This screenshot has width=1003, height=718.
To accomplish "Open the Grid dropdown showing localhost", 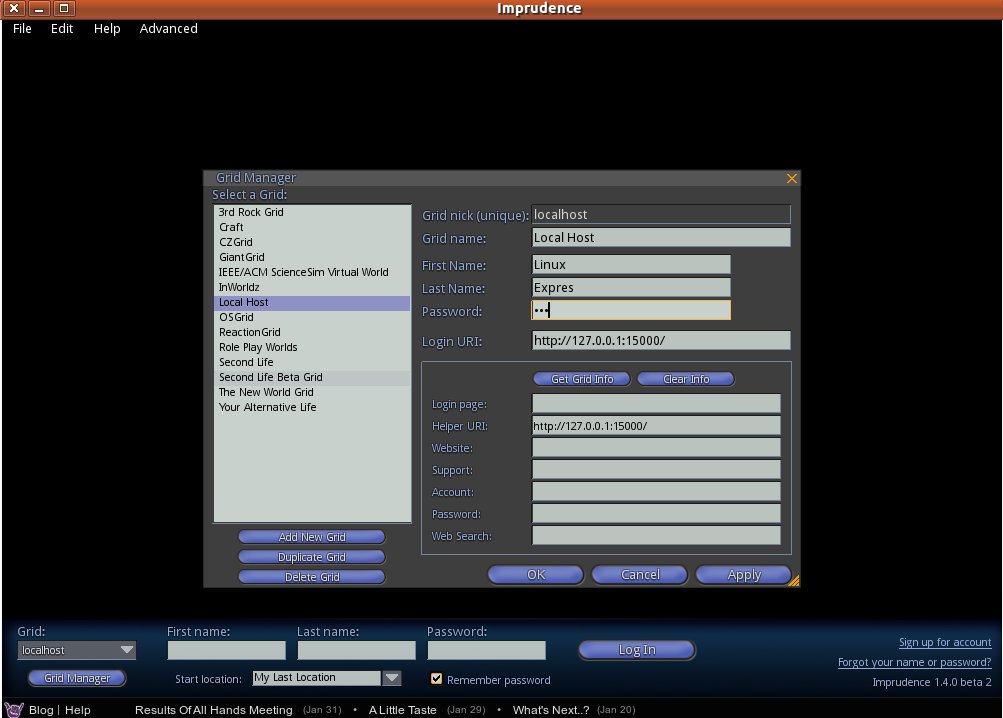I will (77, 650).
